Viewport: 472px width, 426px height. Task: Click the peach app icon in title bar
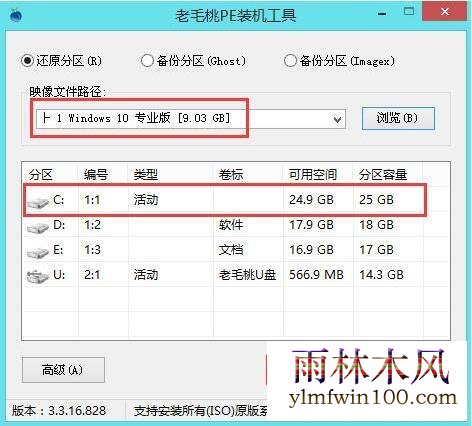tap(16, 15)
